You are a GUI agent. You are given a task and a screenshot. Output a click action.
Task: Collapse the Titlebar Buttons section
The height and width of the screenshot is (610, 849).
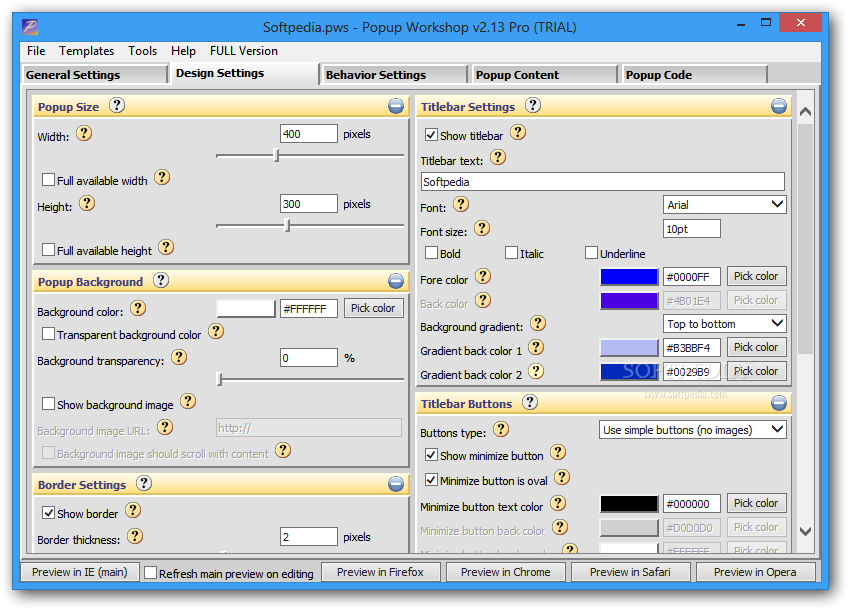pyautogui.click(x=779, y=403)
